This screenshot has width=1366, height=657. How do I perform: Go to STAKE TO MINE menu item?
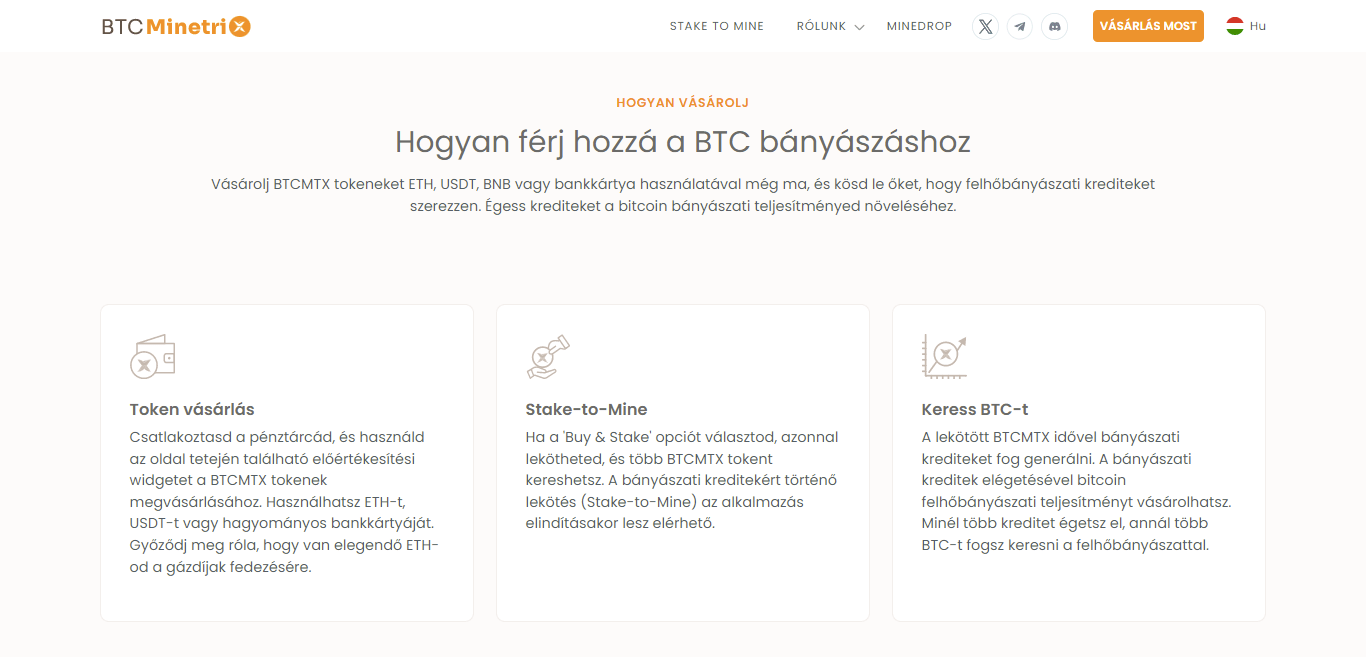click(717, 26)
